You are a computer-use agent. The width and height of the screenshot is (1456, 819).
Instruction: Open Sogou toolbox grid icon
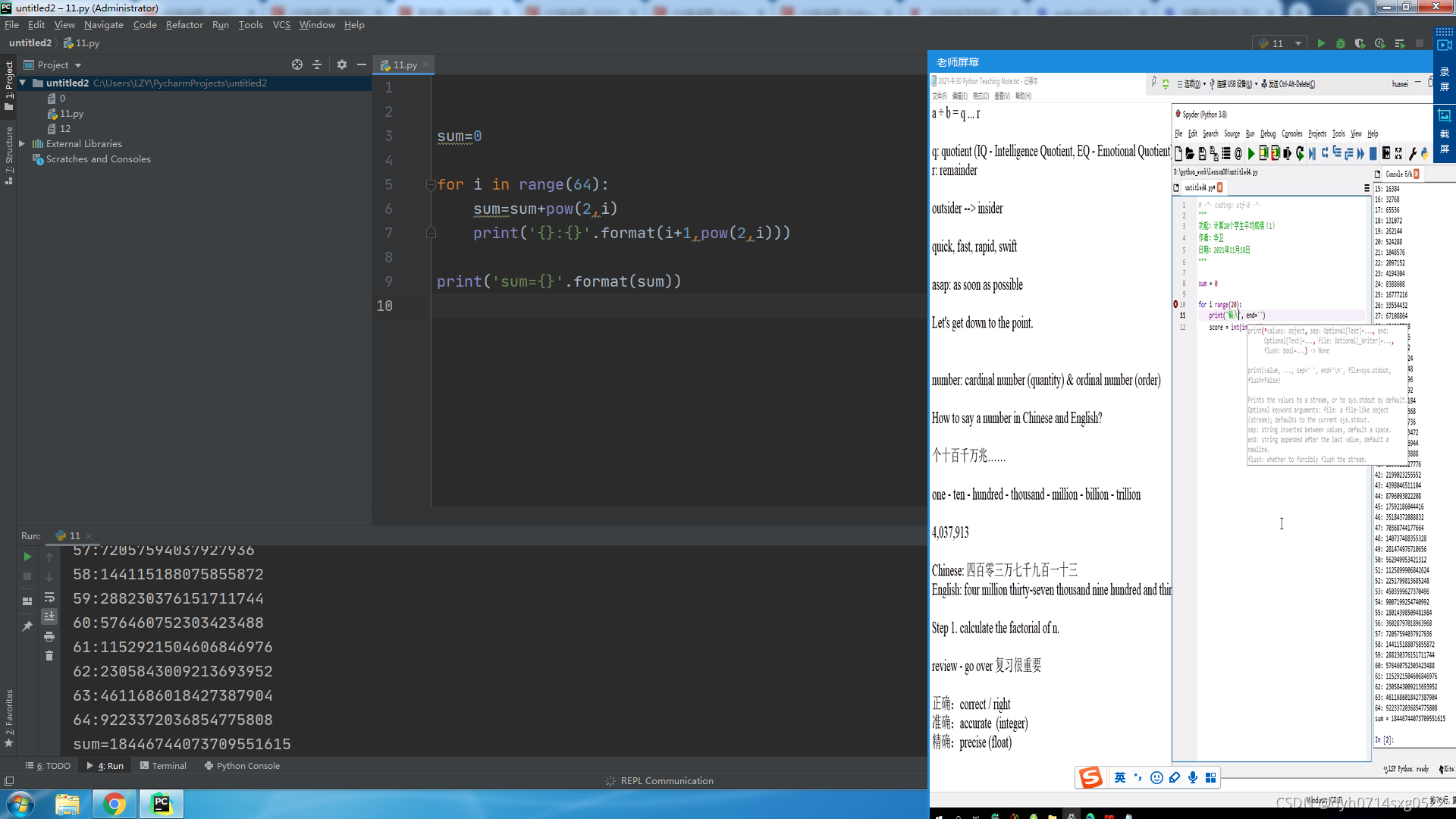(x=1211, y=777)
